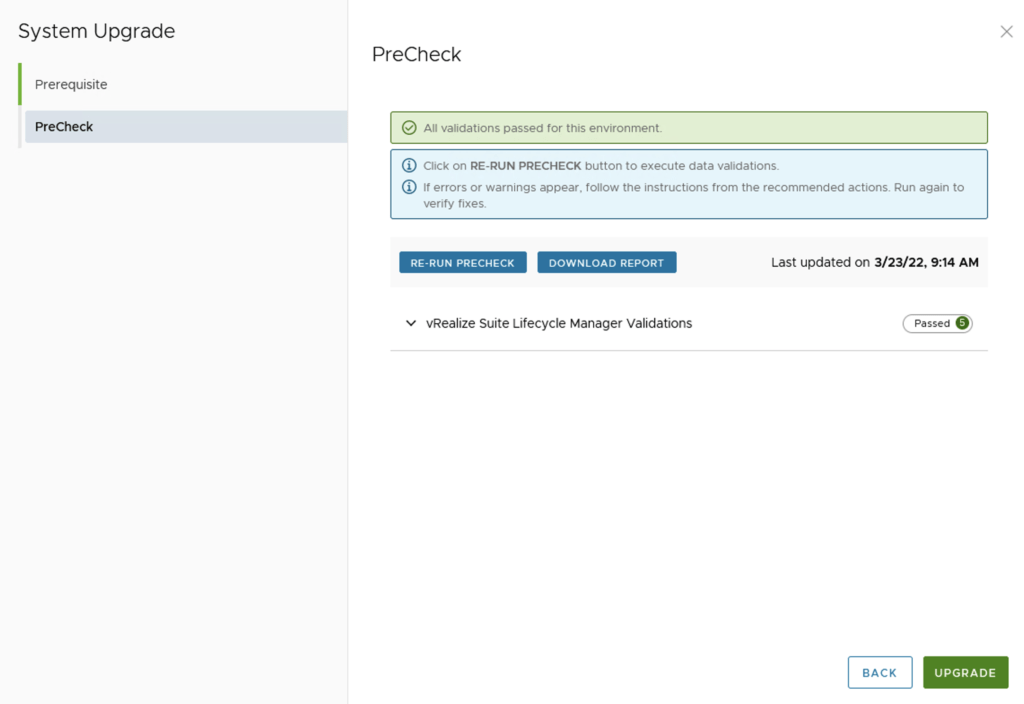Image resolution: width=1024 pixels, height=704 pixels.
Task: Click the System Upgrade title
Action: [96, 31]
